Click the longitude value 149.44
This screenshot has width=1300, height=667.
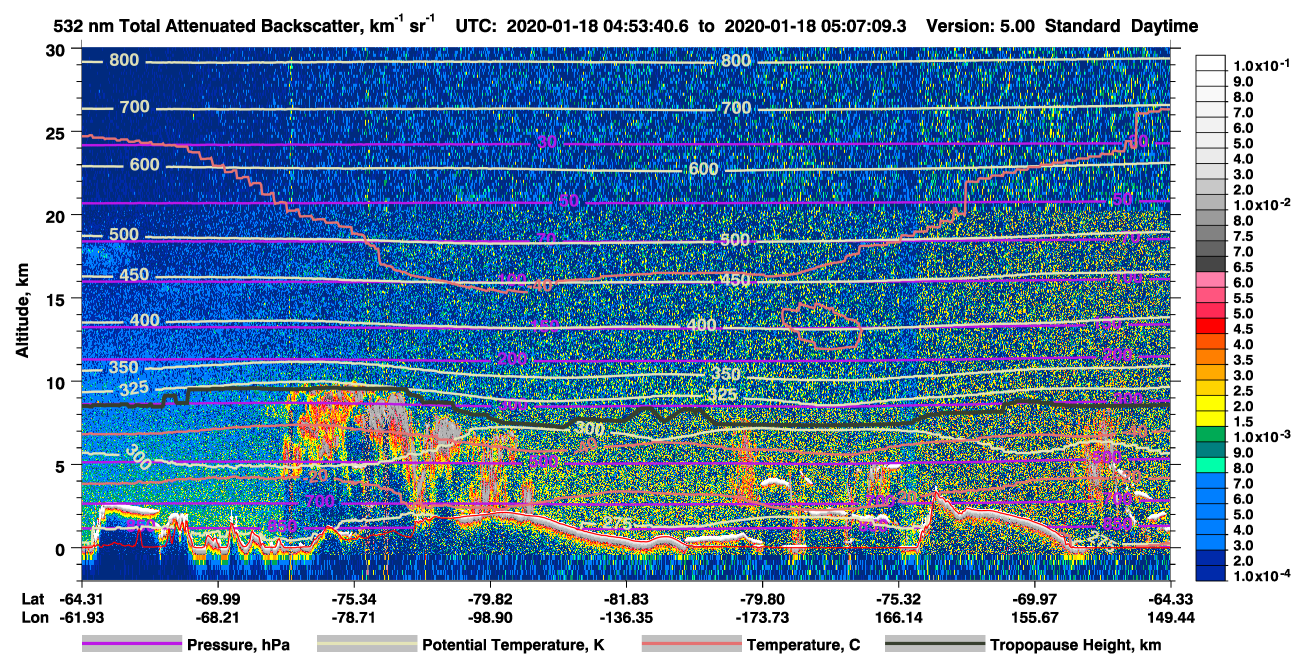click(1170, 618)
